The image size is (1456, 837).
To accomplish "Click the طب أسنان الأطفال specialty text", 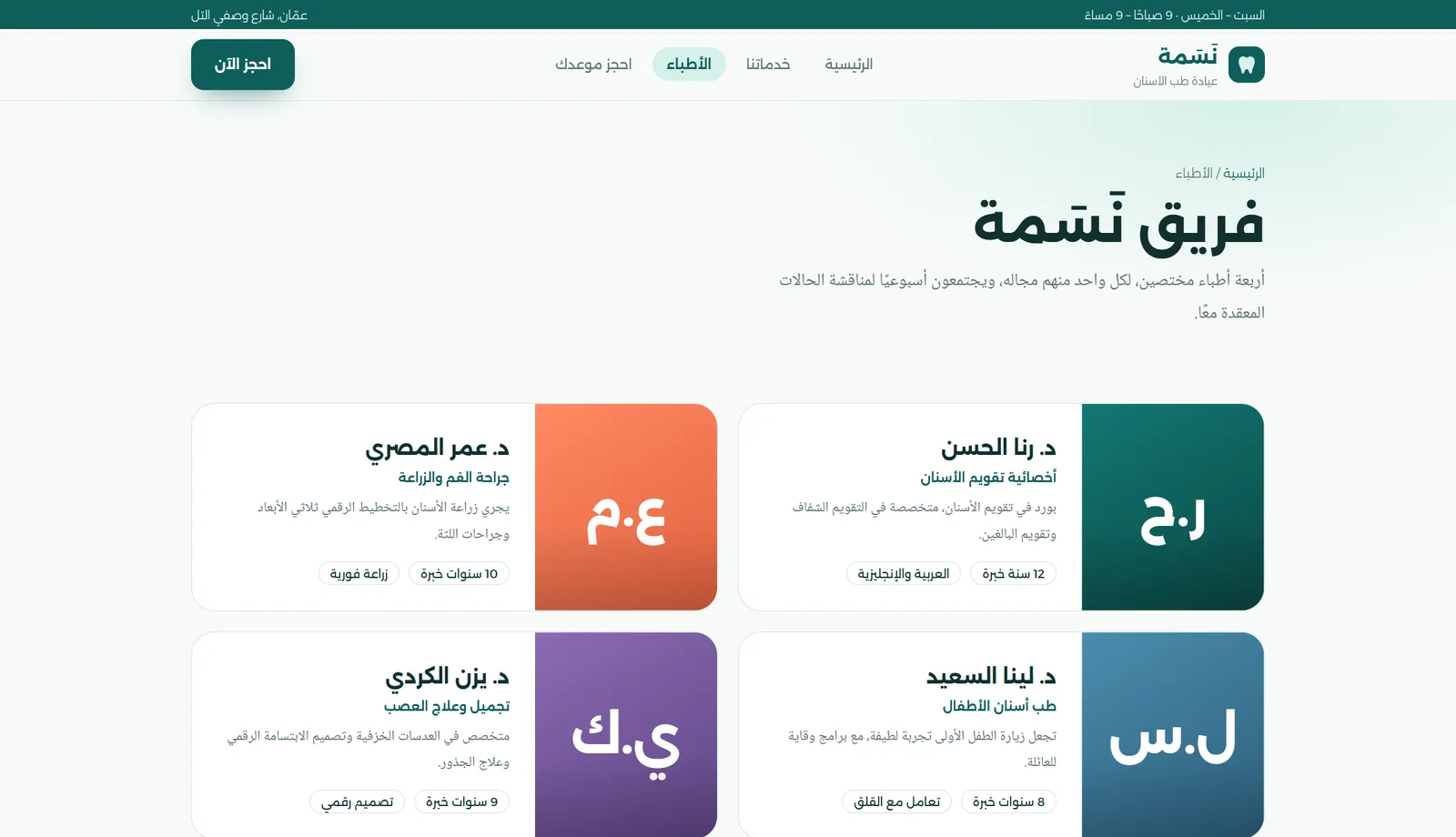I will [999, 705].
